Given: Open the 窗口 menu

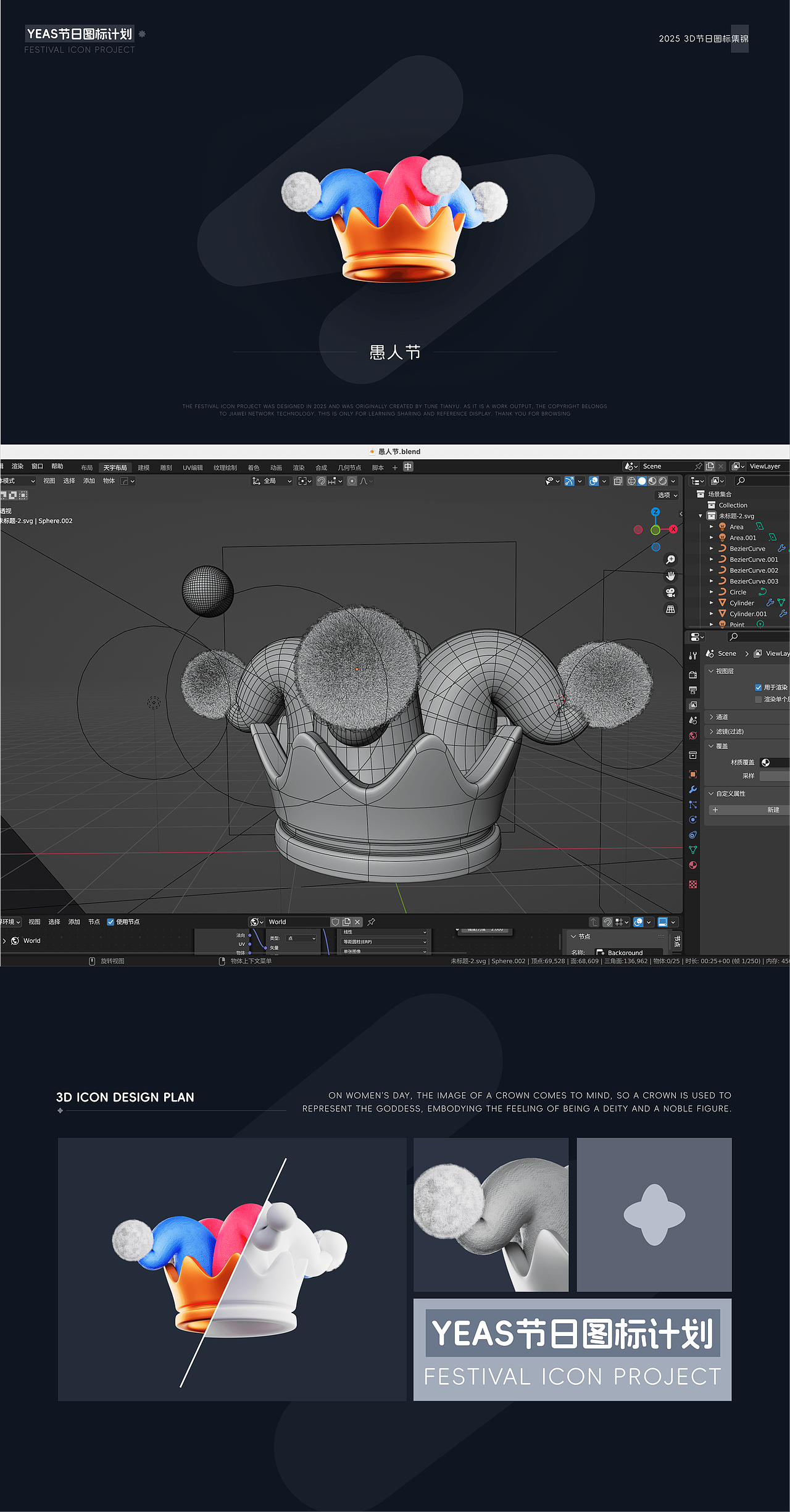Looking at the screenshot, I should click(38, 466).
